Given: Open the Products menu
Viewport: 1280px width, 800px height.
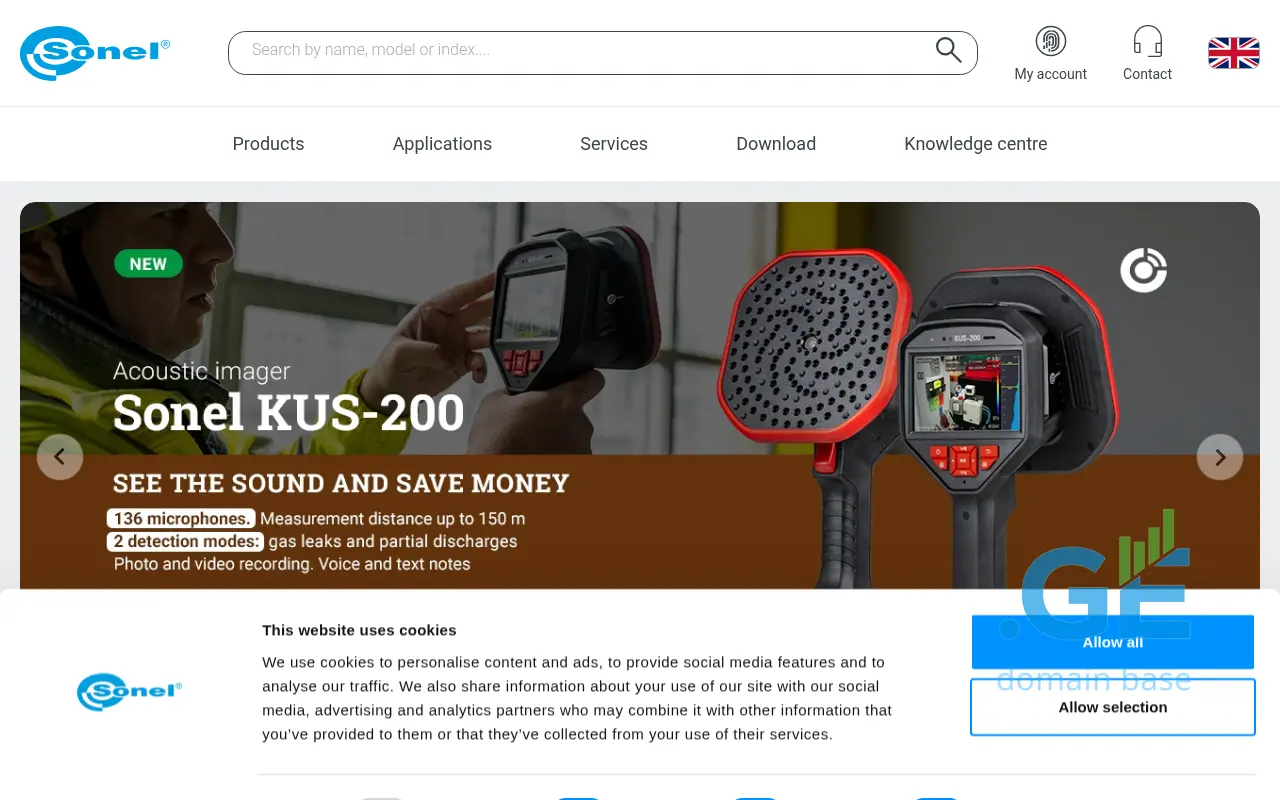Looking at the screenshot, I should pyautogui.click(x=268, y=144).
